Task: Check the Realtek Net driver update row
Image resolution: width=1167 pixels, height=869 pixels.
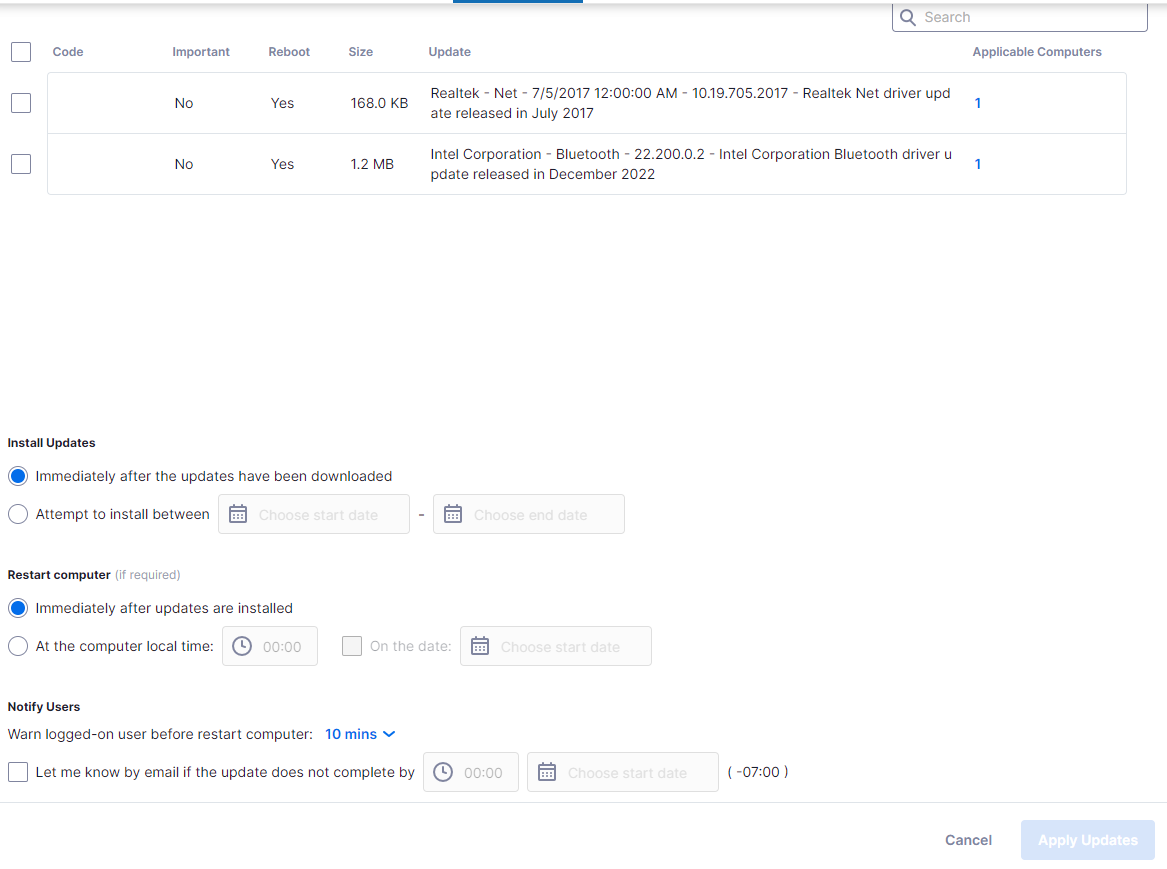Action: (21, 103)
